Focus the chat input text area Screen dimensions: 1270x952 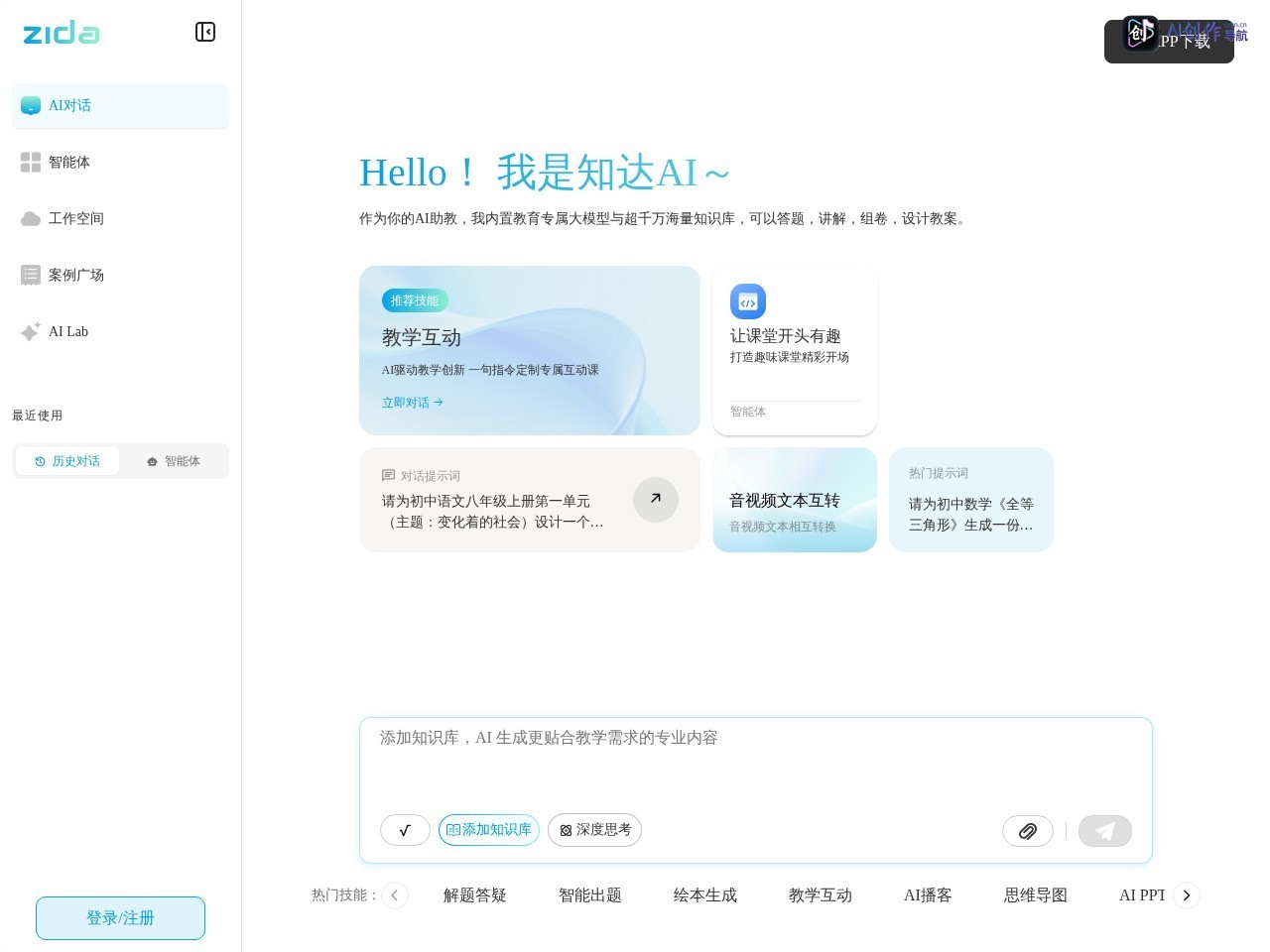[756, 762]
